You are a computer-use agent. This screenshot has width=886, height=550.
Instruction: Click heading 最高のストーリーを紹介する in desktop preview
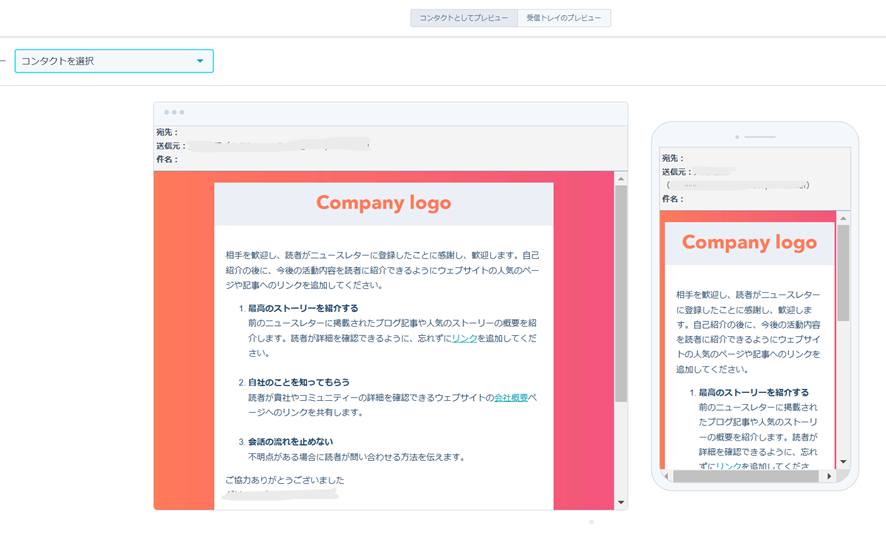(x=303, y=308)
